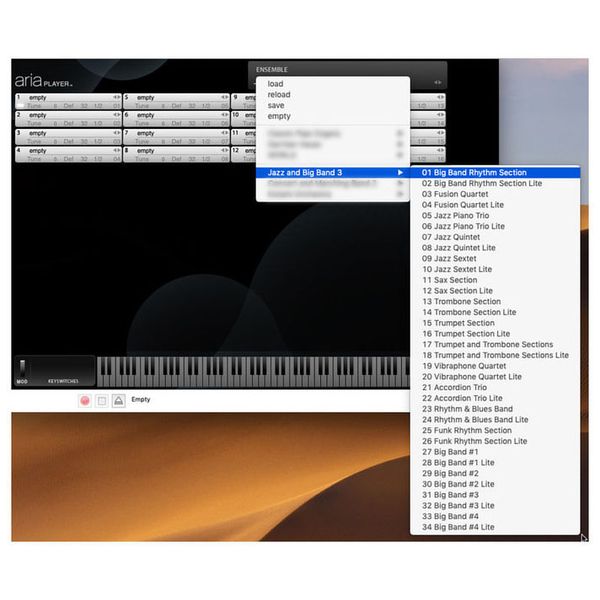Click the square stop button
The image size is (600, 600).
pyautogui.click(x=101, y=400)
